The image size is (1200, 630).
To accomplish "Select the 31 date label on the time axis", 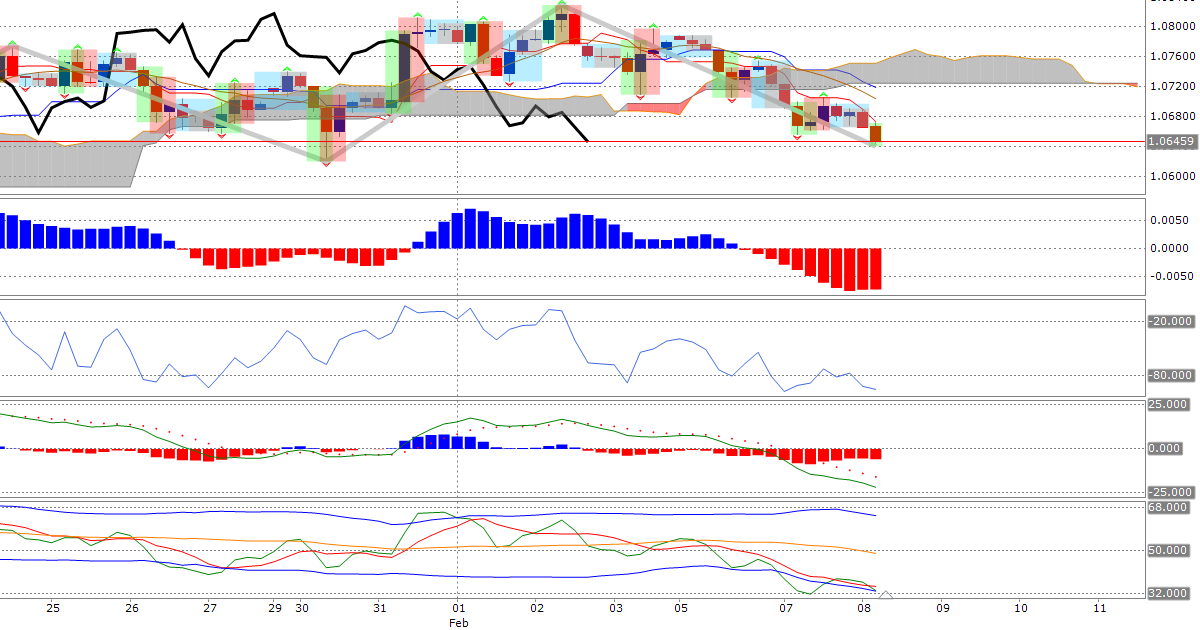I will pyautogui.click(x=379, y=607).
